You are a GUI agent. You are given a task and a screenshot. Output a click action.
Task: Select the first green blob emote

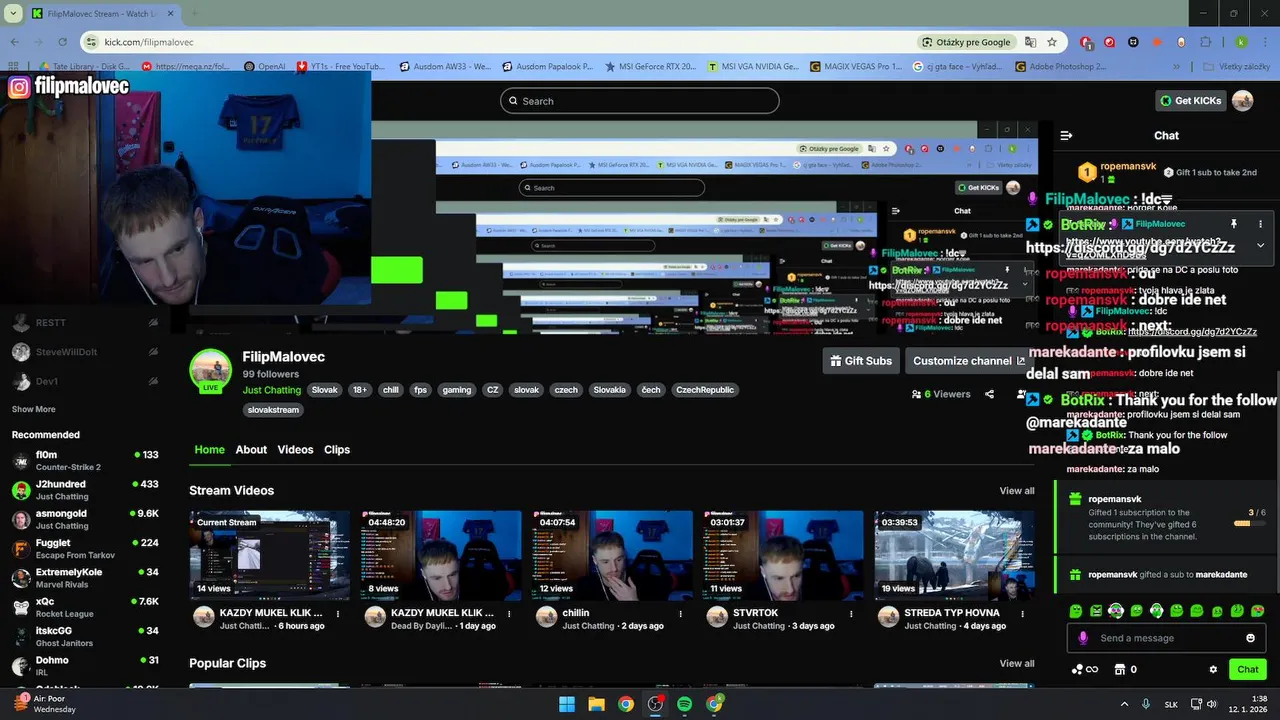(x=1075, y=611)
